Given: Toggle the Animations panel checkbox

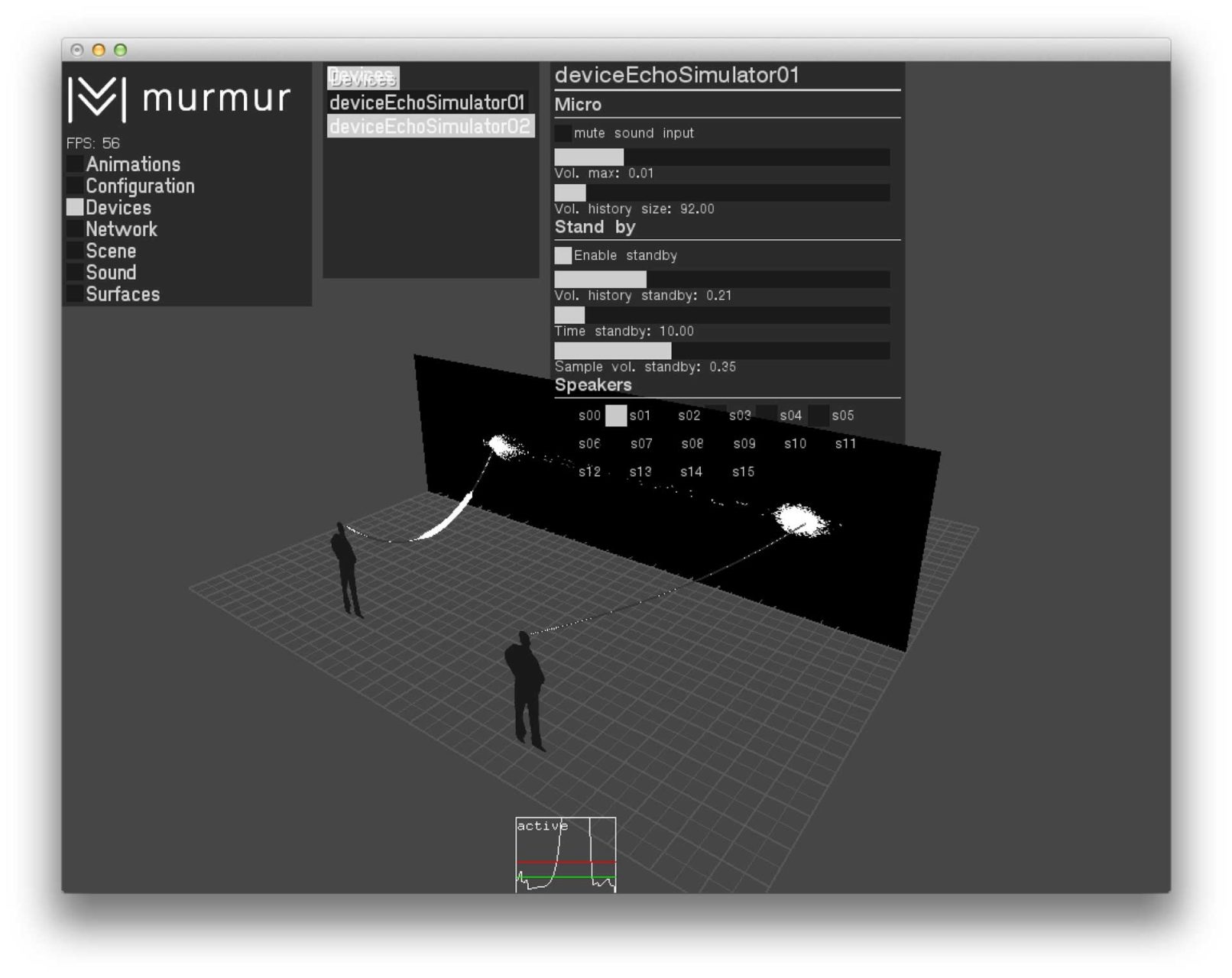Looking at the screenshot, I should point(75,164).
